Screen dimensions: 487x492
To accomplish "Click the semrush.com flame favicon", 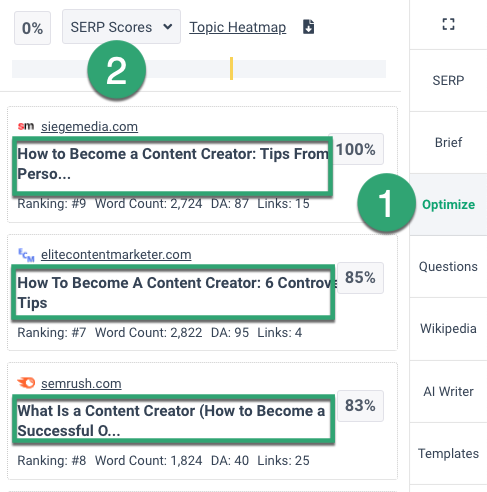I will [26, 383].
